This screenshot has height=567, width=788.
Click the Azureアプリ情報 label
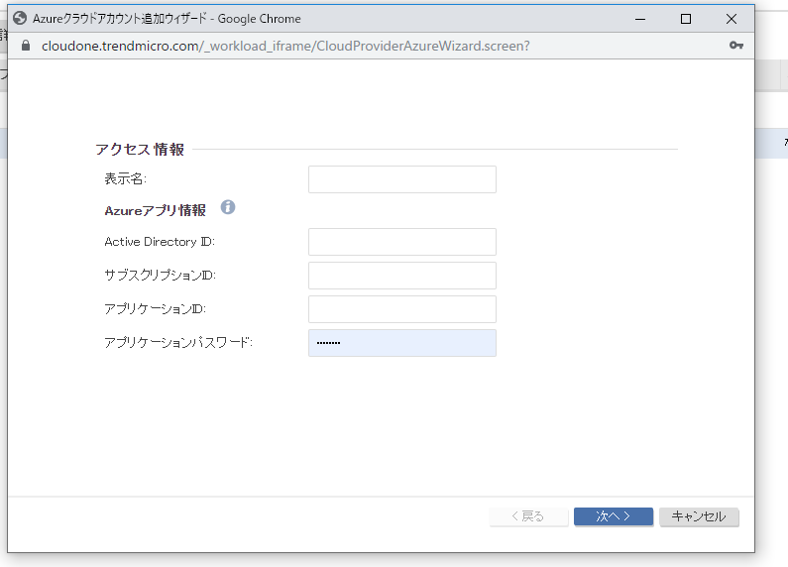(155, 210)
